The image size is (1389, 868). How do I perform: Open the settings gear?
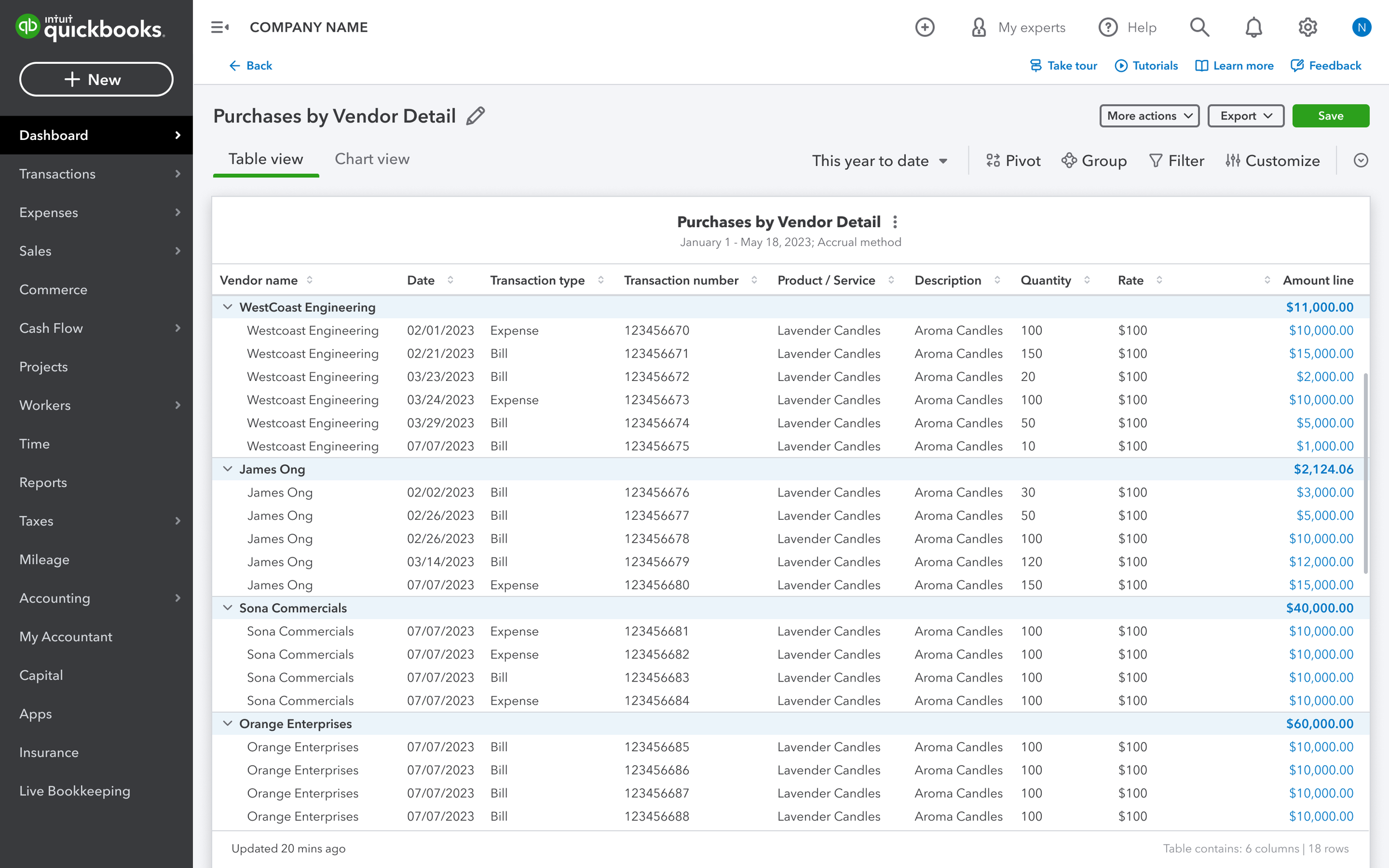(1307, 27)
